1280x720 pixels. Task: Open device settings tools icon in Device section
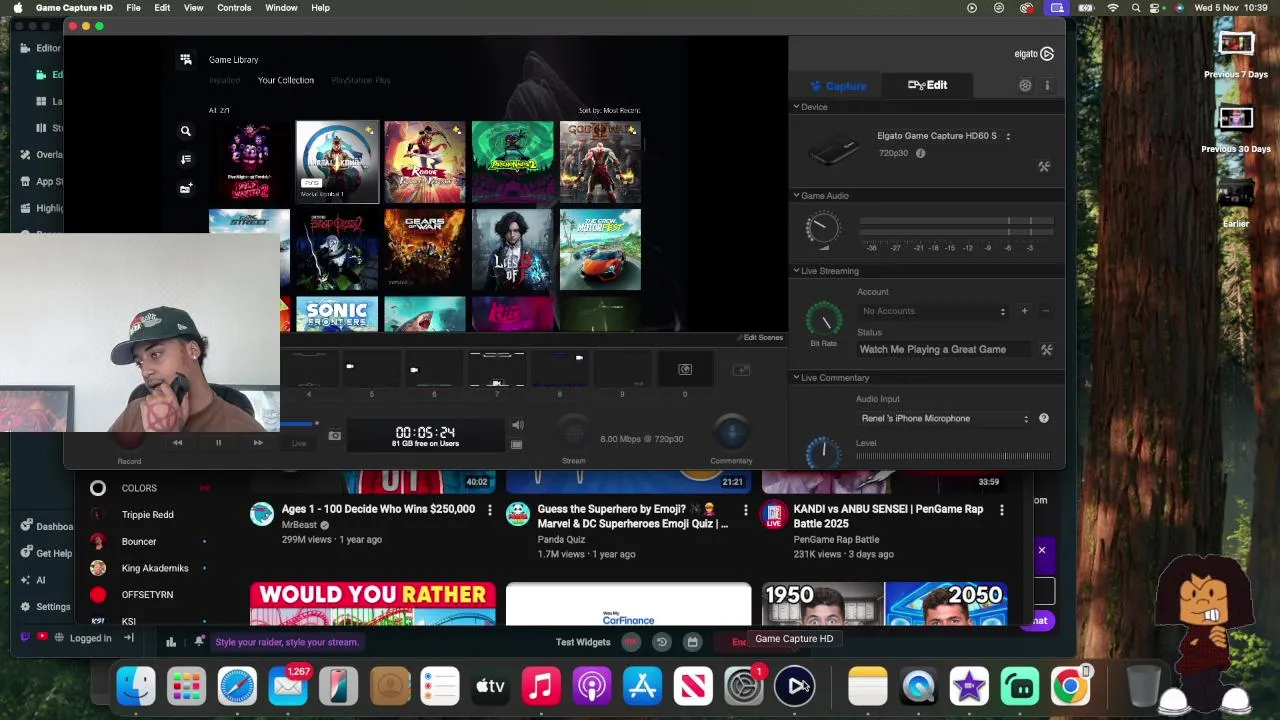click(1044, 166)
